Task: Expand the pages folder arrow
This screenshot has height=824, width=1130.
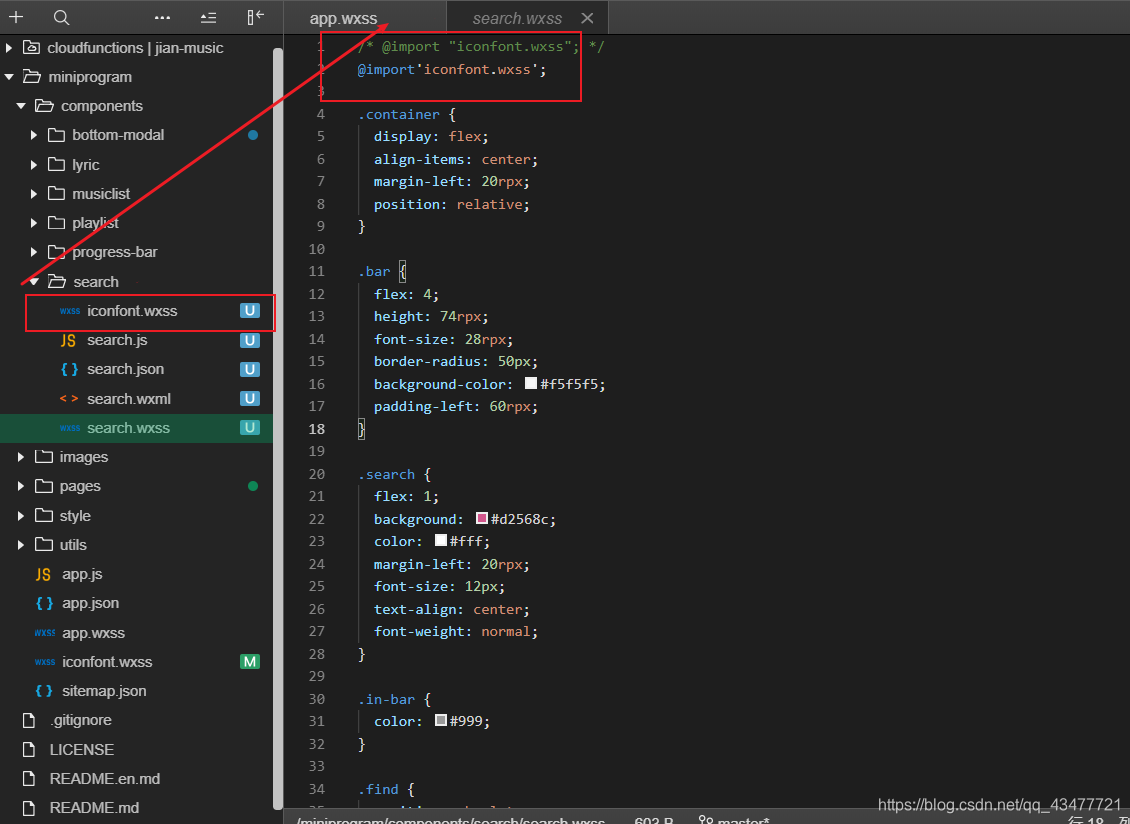Action: [x=21, y=487]
